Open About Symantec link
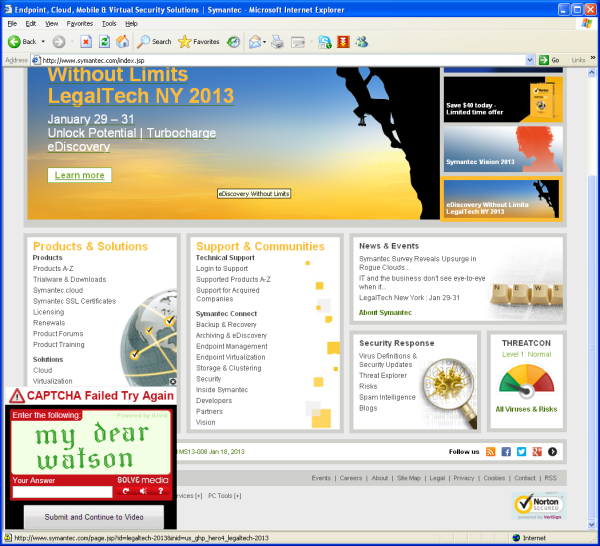The width and height of the screenshot is (600, 546). tap(385, 313)
